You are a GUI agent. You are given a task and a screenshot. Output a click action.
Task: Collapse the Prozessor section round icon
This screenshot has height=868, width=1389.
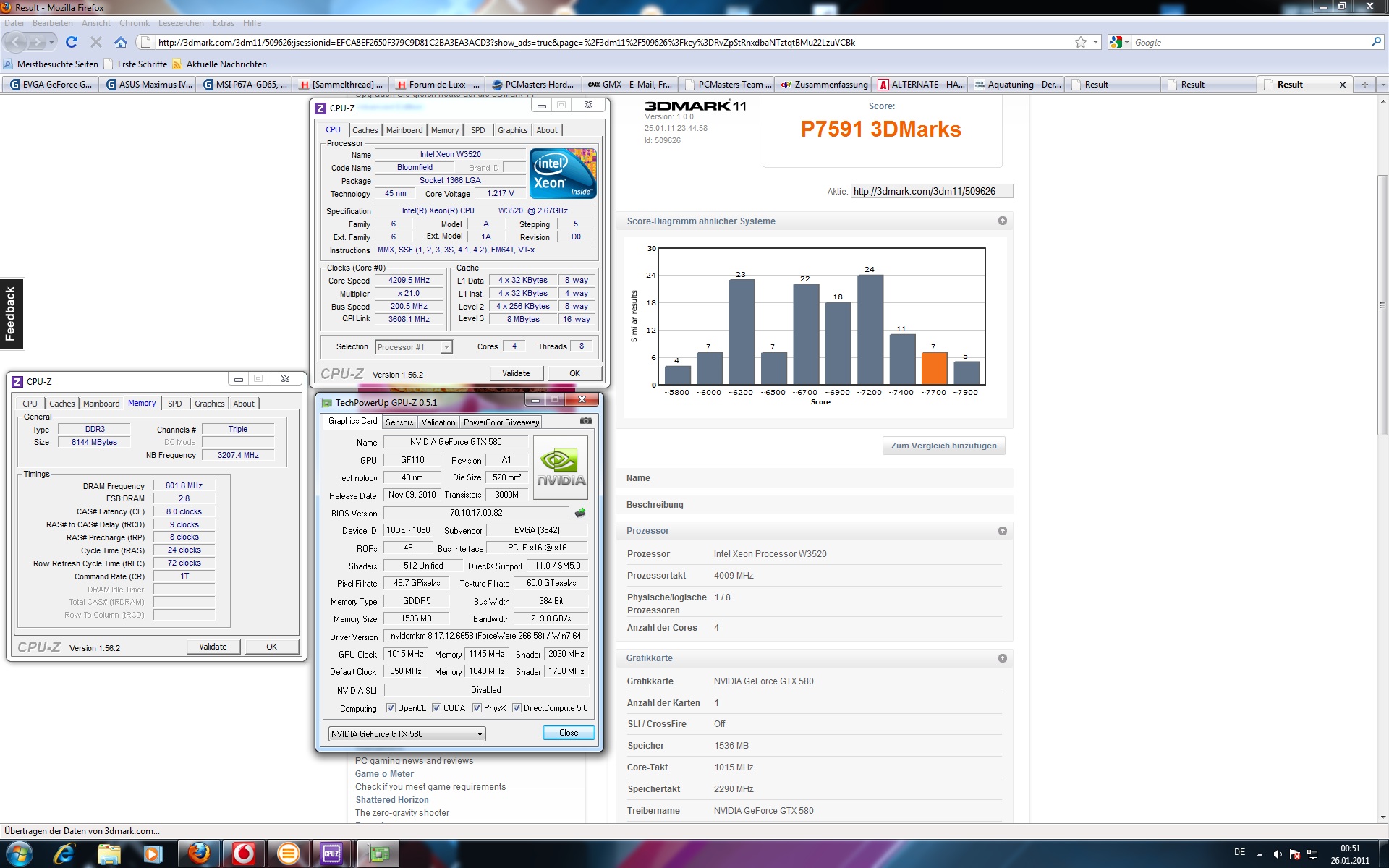(x=1002, y=531)
